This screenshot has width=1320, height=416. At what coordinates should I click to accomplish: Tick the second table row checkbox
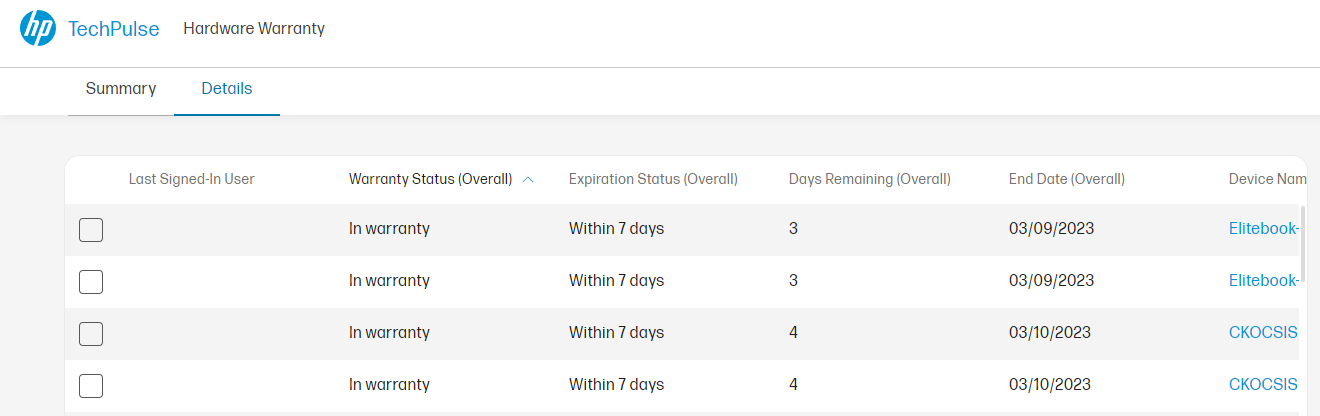(x=91, y=282)
